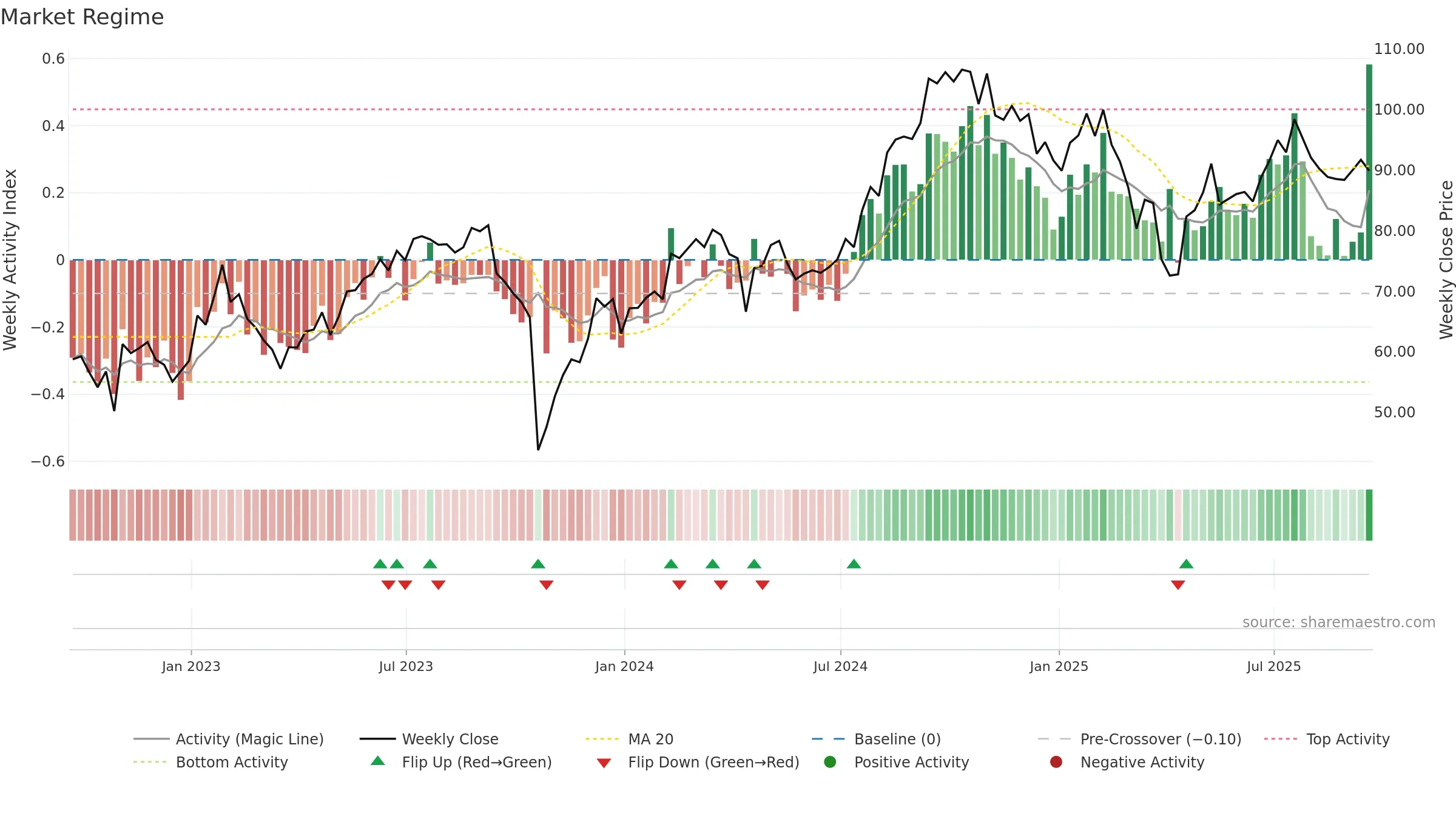Screen dimensions: 1456x819
Task: Click the Jan 2023 date tick label
Action: (191, 666)
